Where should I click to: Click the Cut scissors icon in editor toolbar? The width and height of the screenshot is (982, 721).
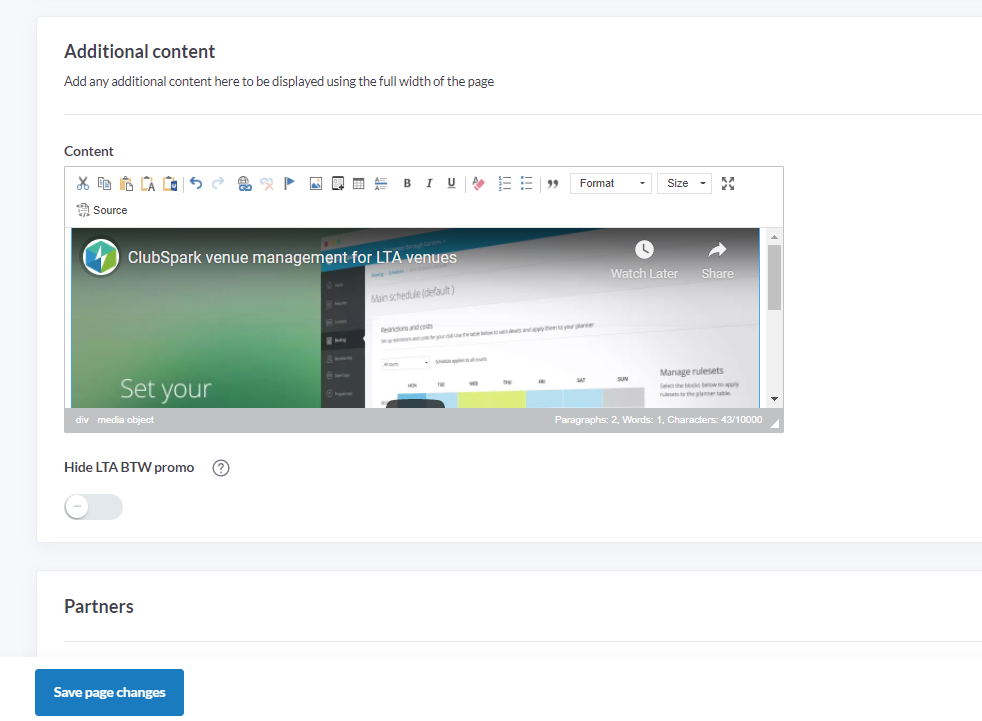tap(83, 183)
